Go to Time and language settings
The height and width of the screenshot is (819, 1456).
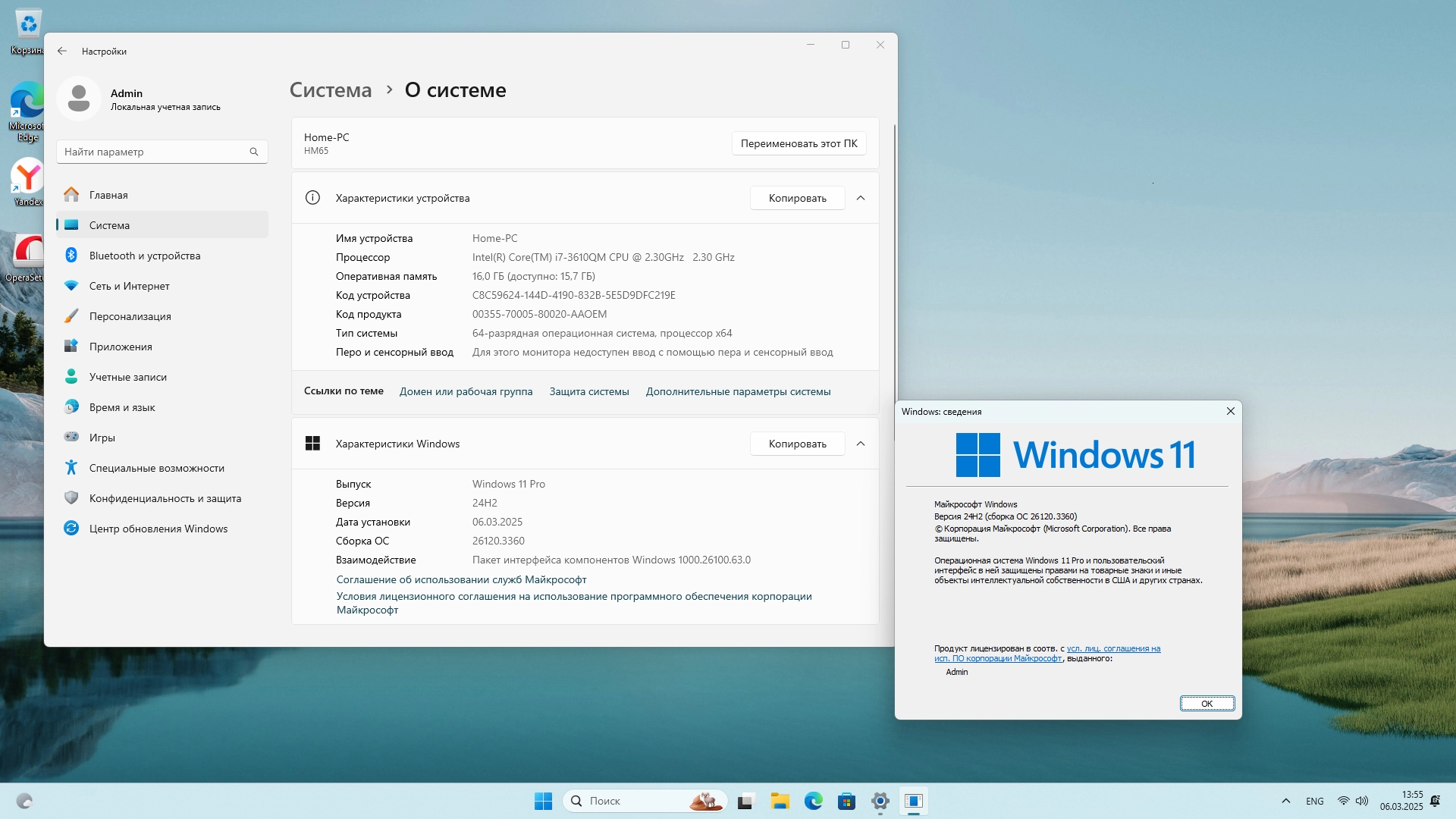pyautogui.click(x=121, y=407)
